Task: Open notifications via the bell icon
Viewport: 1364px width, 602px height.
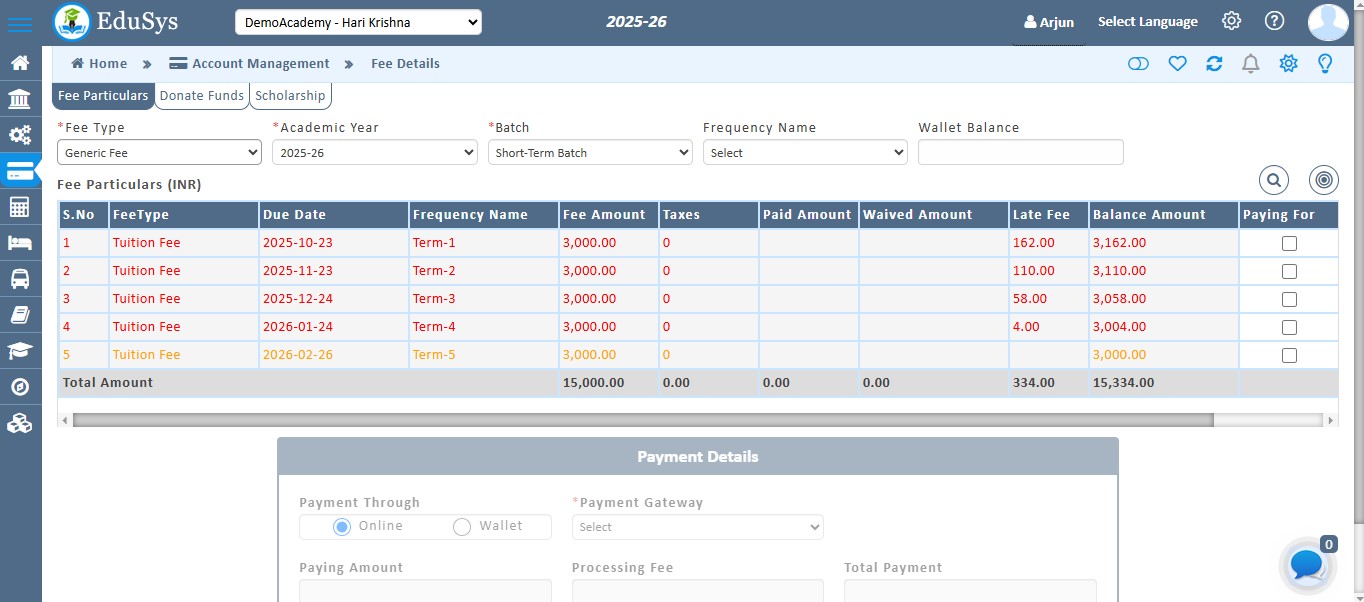Action: (1250, 63)
